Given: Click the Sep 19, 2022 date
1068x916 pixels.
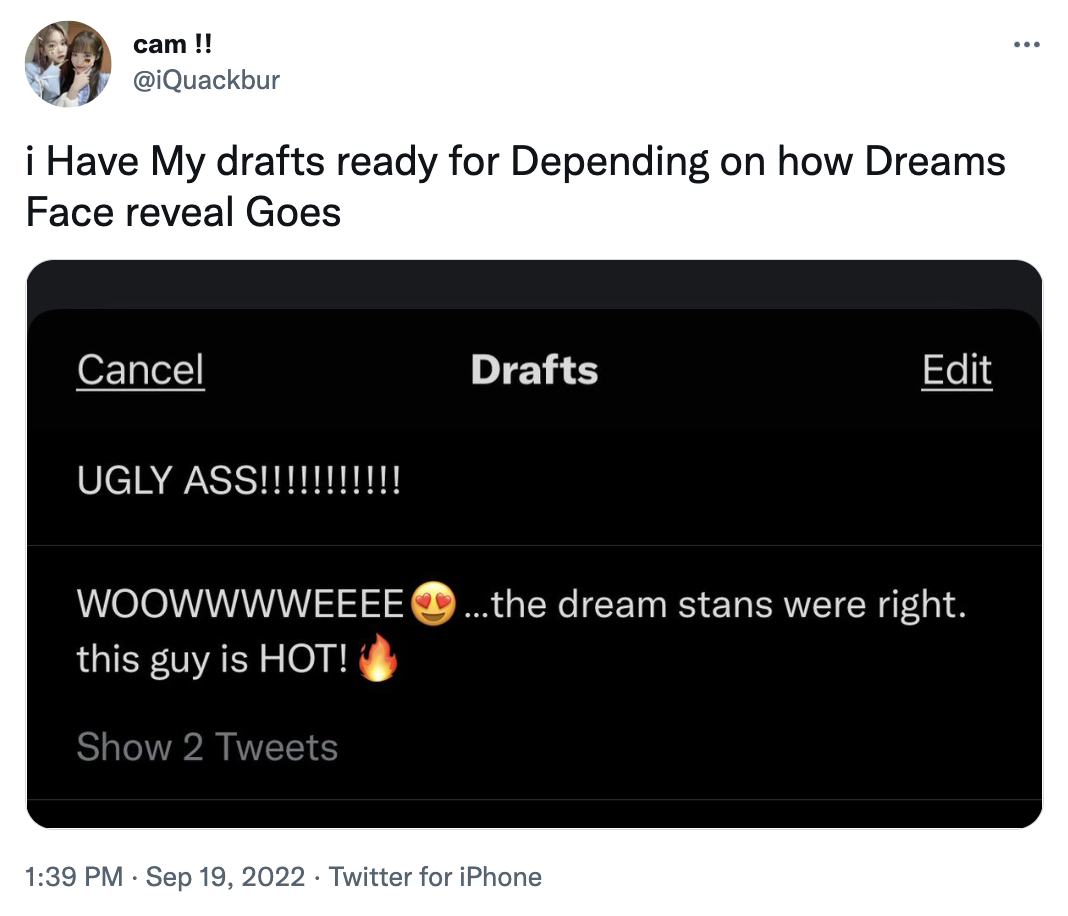Looking at the screenshot, I should (x=225, y=878).
